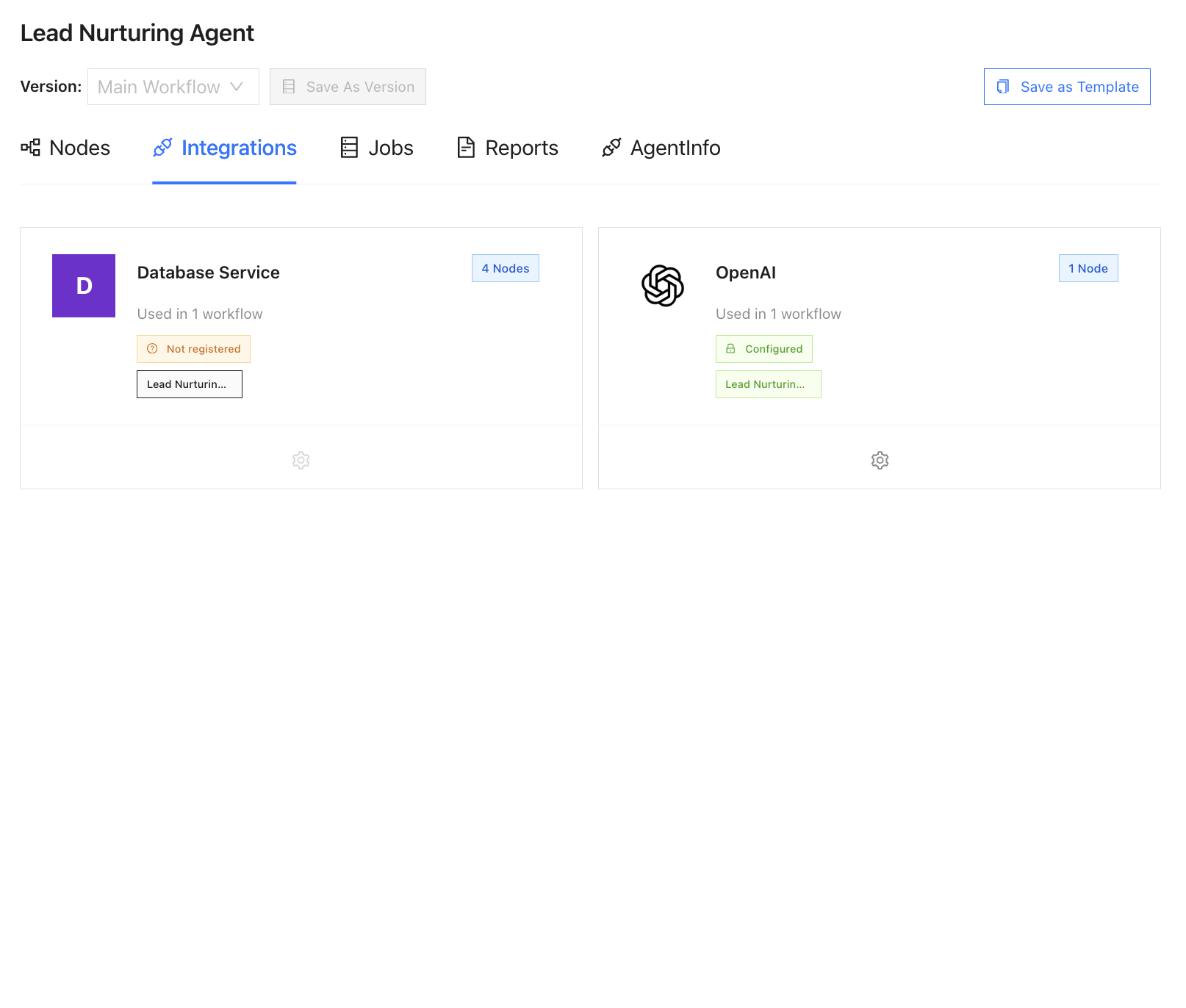Viewport: 1186px width, 1008px height.
Task: Select Lead Nurturin... tag under Database Service
Action: tap(189, 384)
